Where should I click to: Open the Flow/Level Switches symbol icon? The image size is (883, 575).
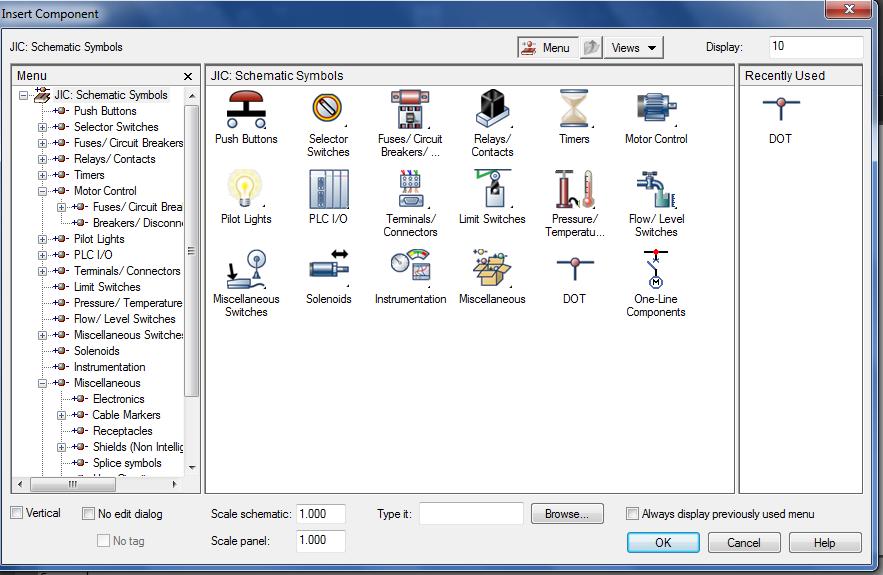pyautogui.click(x=655, y=189)
